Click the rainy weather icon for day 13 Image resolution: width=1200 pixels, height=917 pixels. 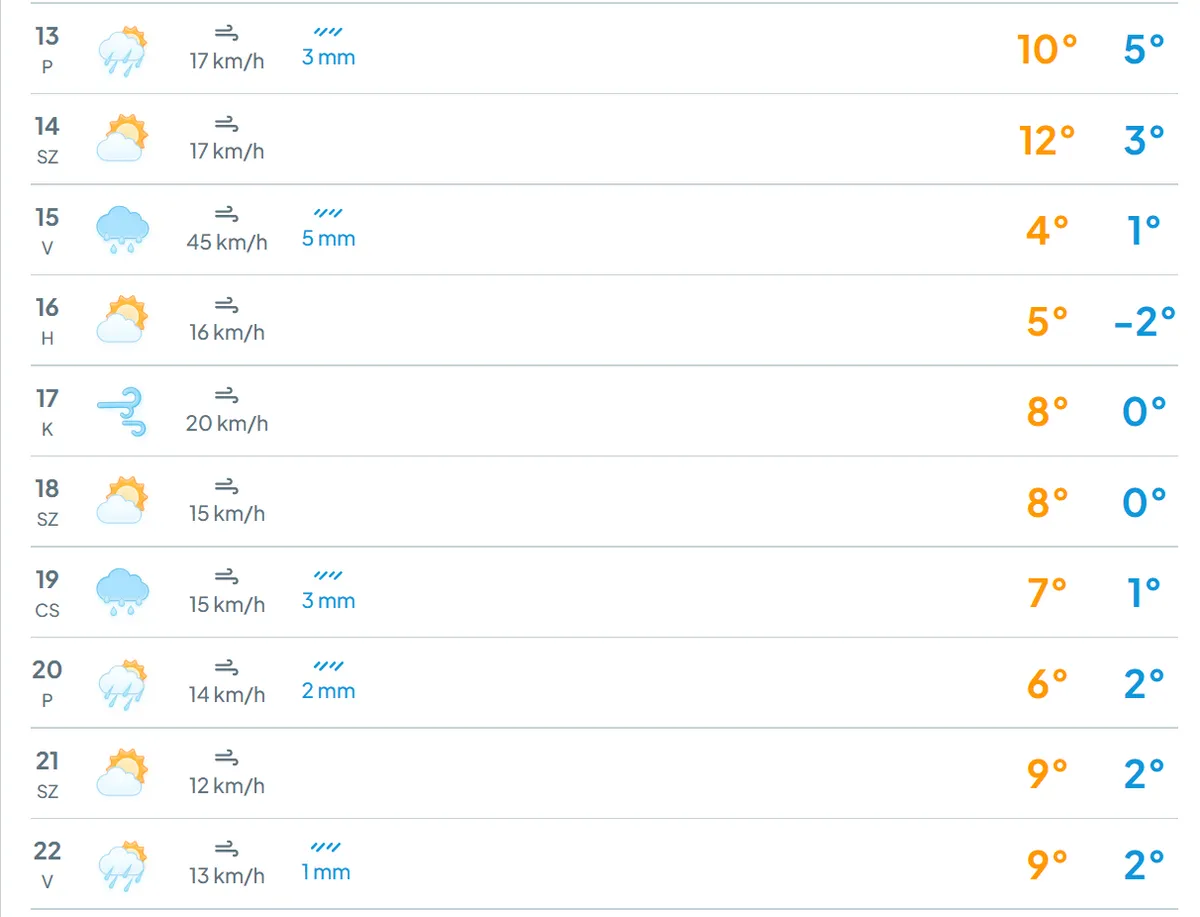tap(122, 50)
